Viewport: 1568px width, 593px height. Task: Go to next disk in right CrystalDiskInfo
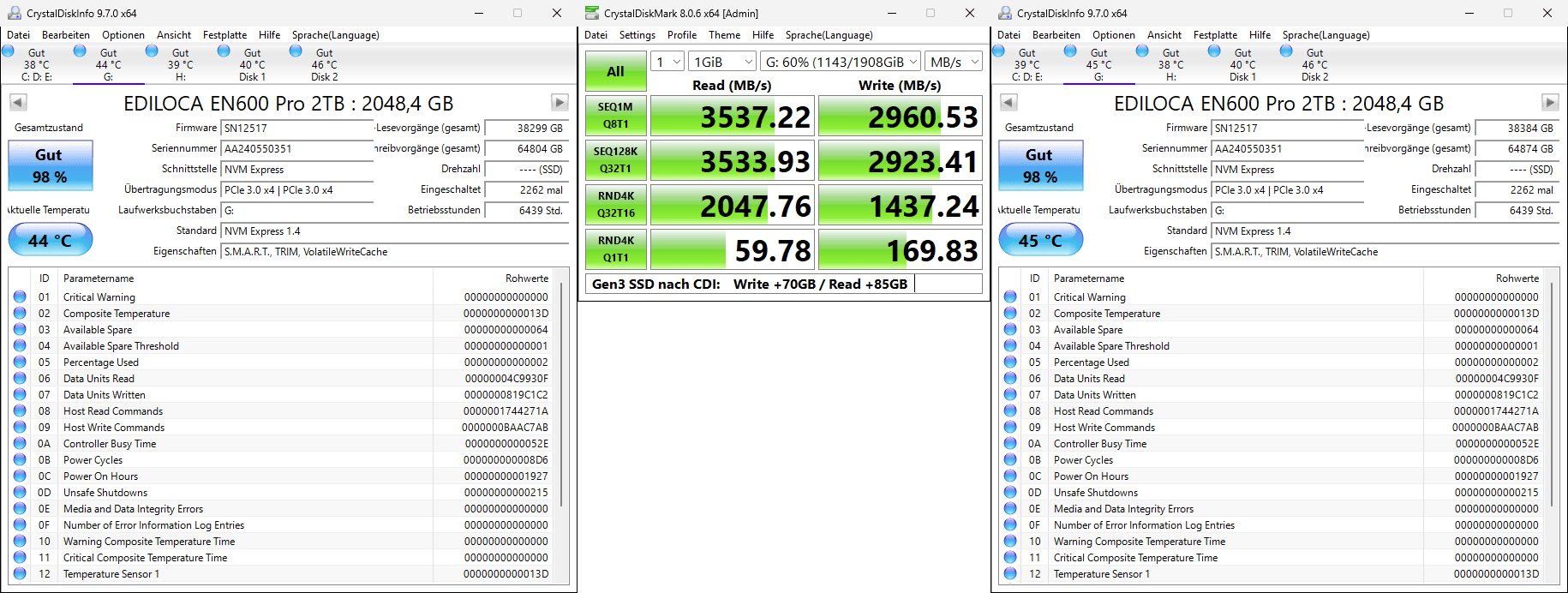pyautogui.click(x=1550, y=103)
